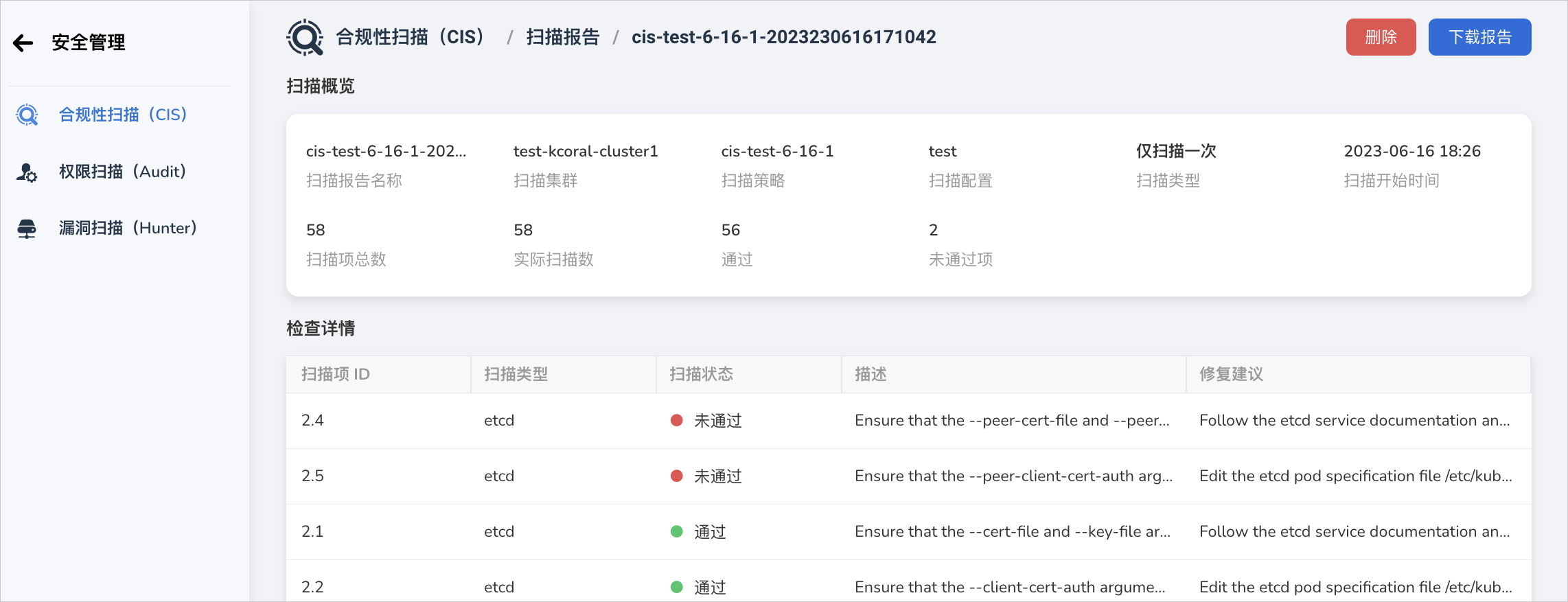The width and height of the screenshot is (1568, 602).
Task: Click the back arrow beside 安全管理
Action: click(23, 43)
